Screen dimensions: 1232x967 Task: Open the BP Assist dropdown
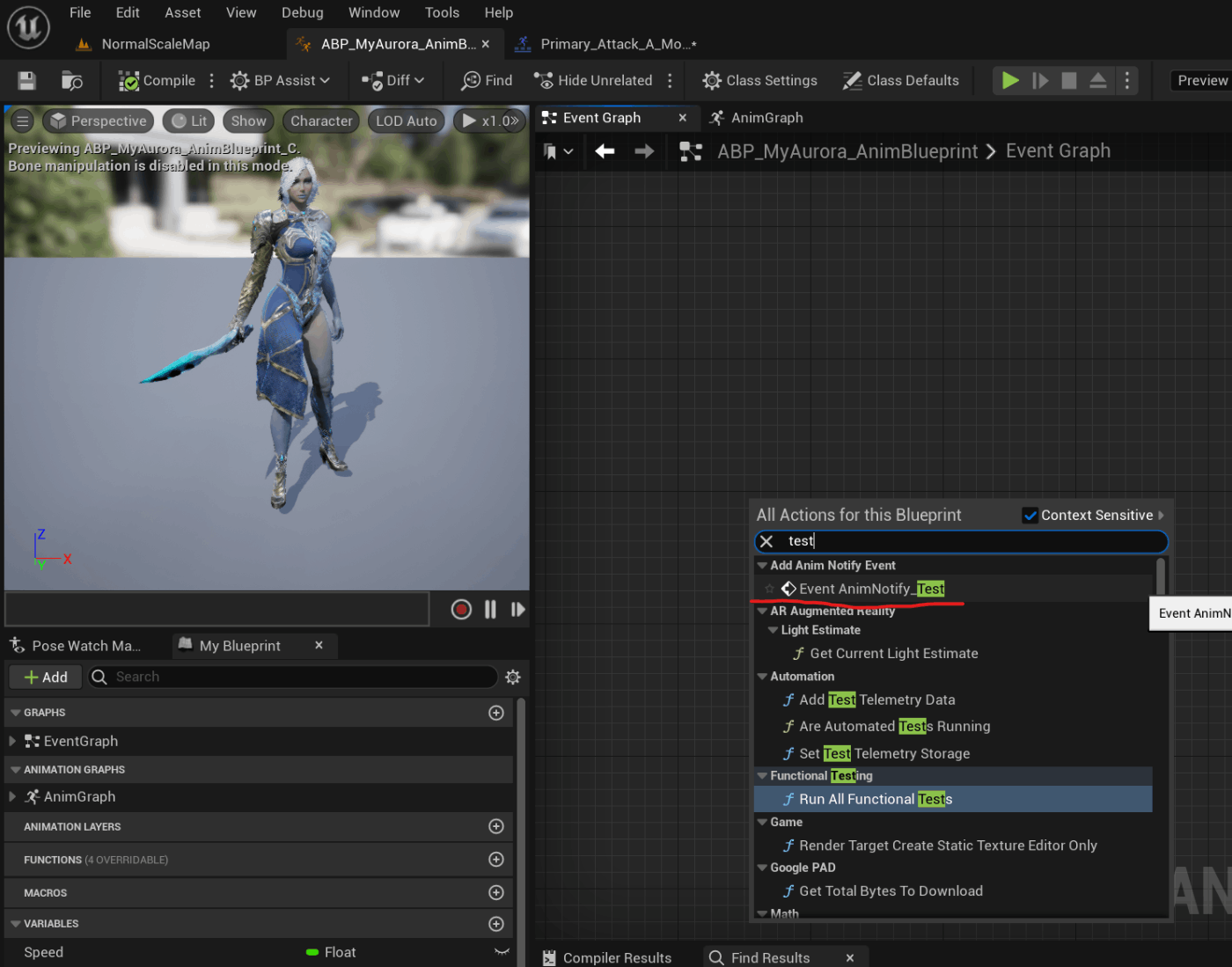[x=280, y=81]
